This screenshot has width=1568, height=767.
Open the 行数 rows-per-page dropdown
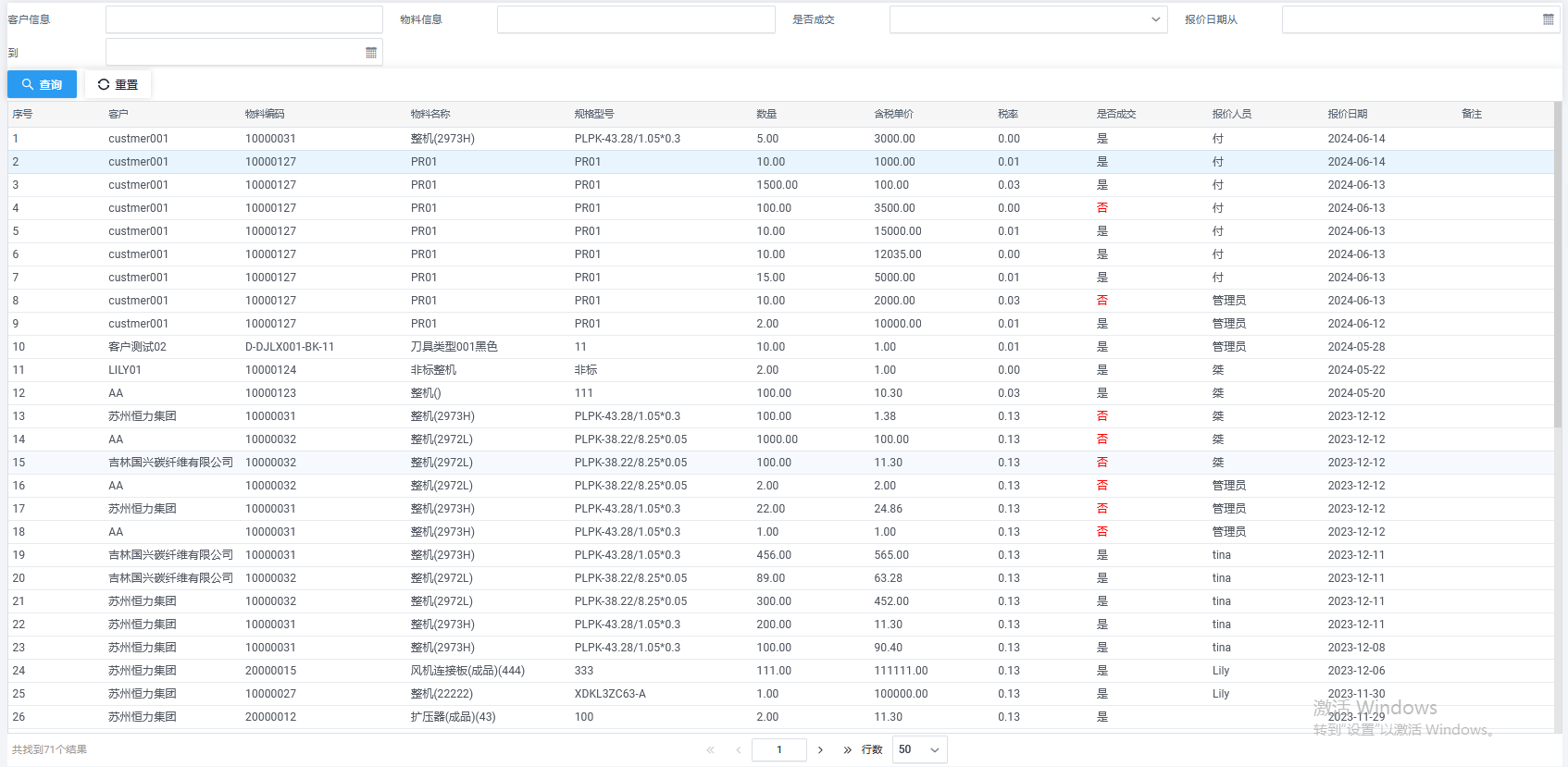point(919,749)
